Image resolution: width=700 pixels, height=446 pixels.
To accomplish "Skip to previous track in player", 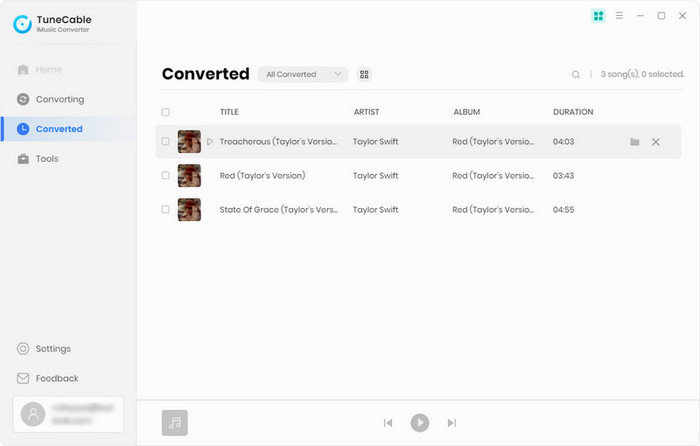I will (388, 423).
